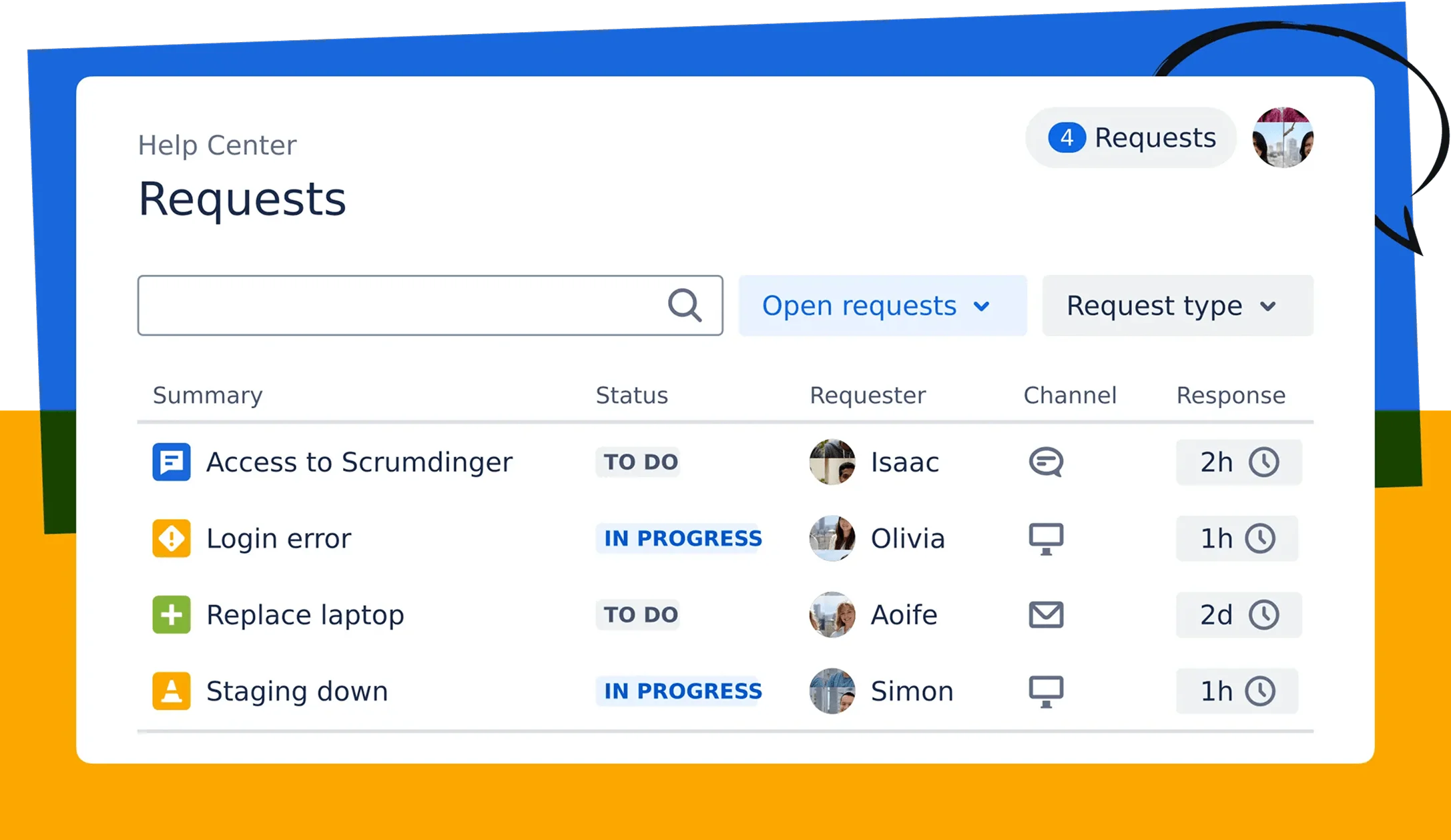Open the user profile avatar

click(x=1283, y=137)
